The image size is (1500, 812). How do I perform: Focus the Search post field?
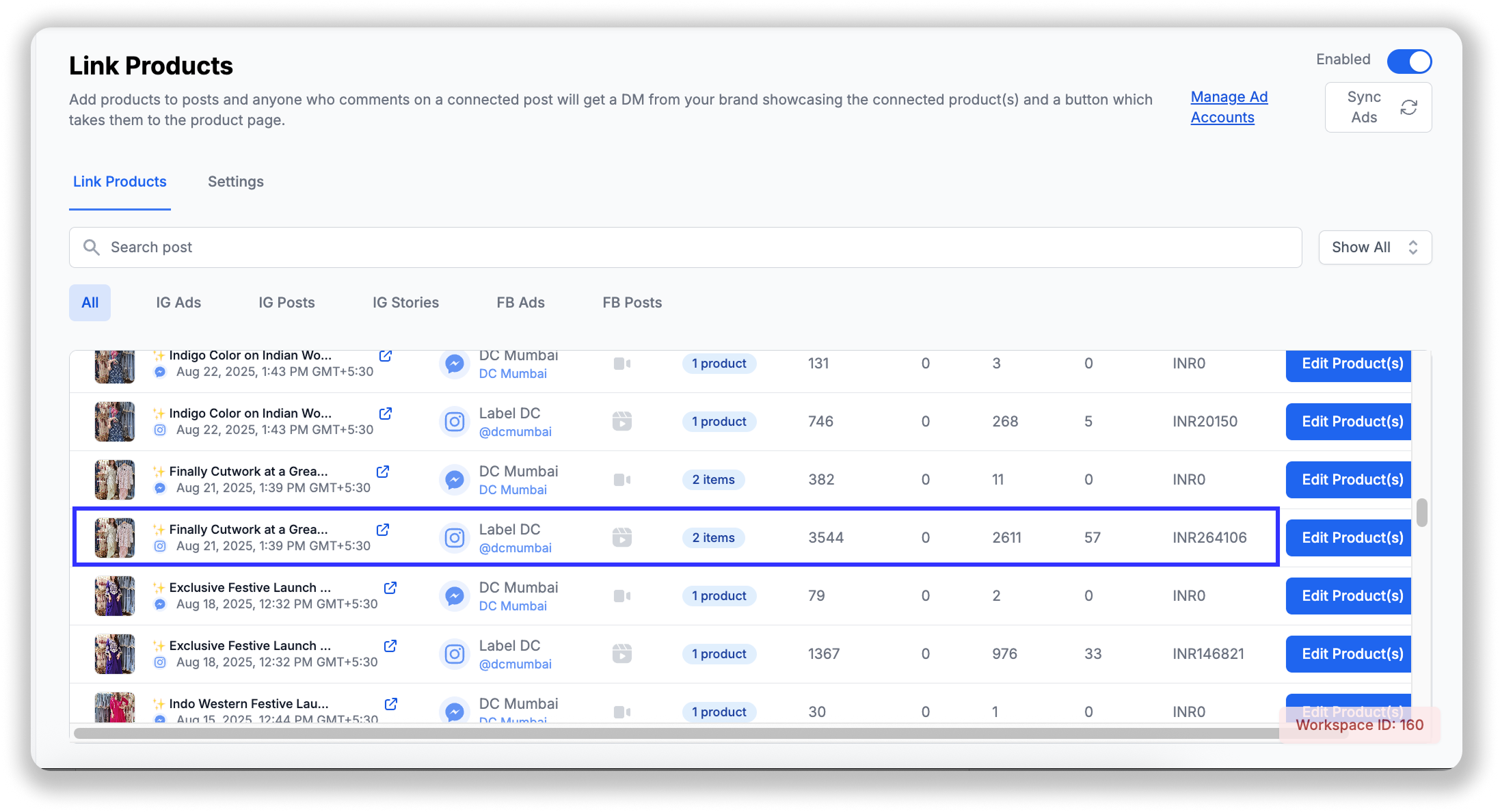tap(685, 247)
